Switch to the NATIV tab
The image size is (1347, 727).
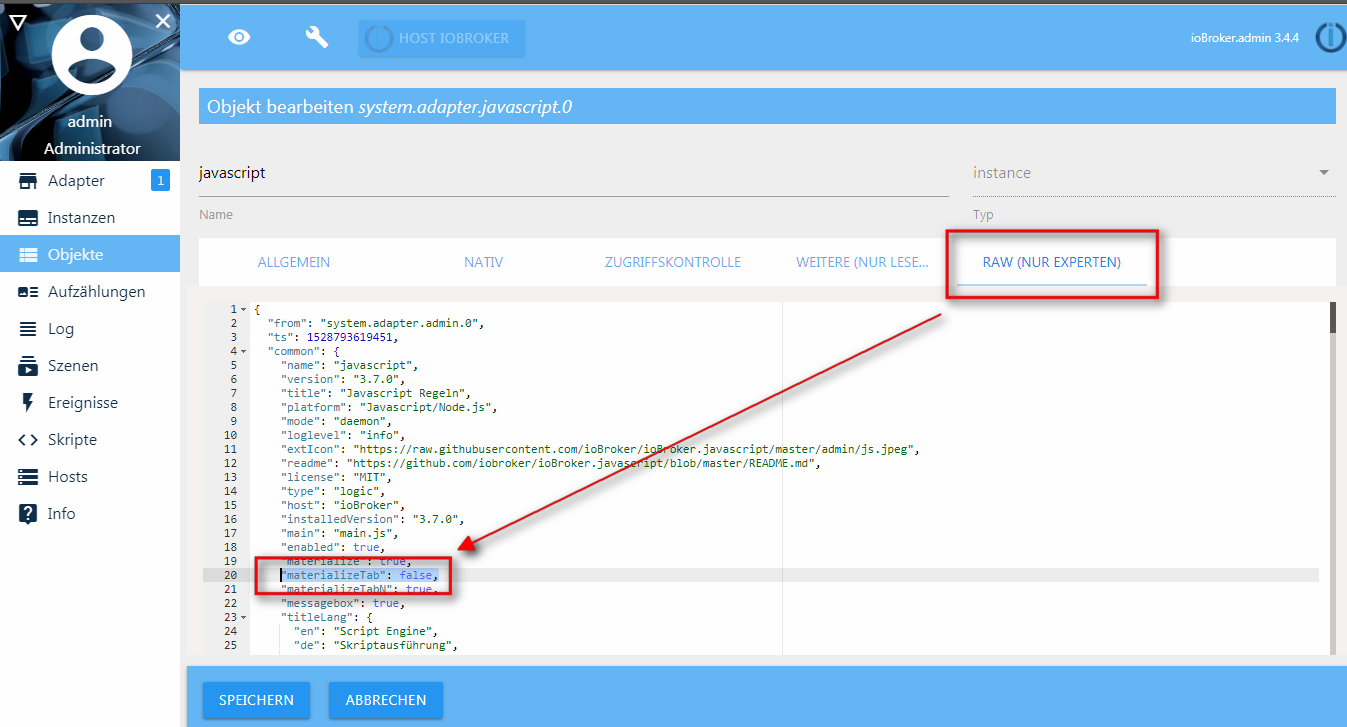point(484,262)
